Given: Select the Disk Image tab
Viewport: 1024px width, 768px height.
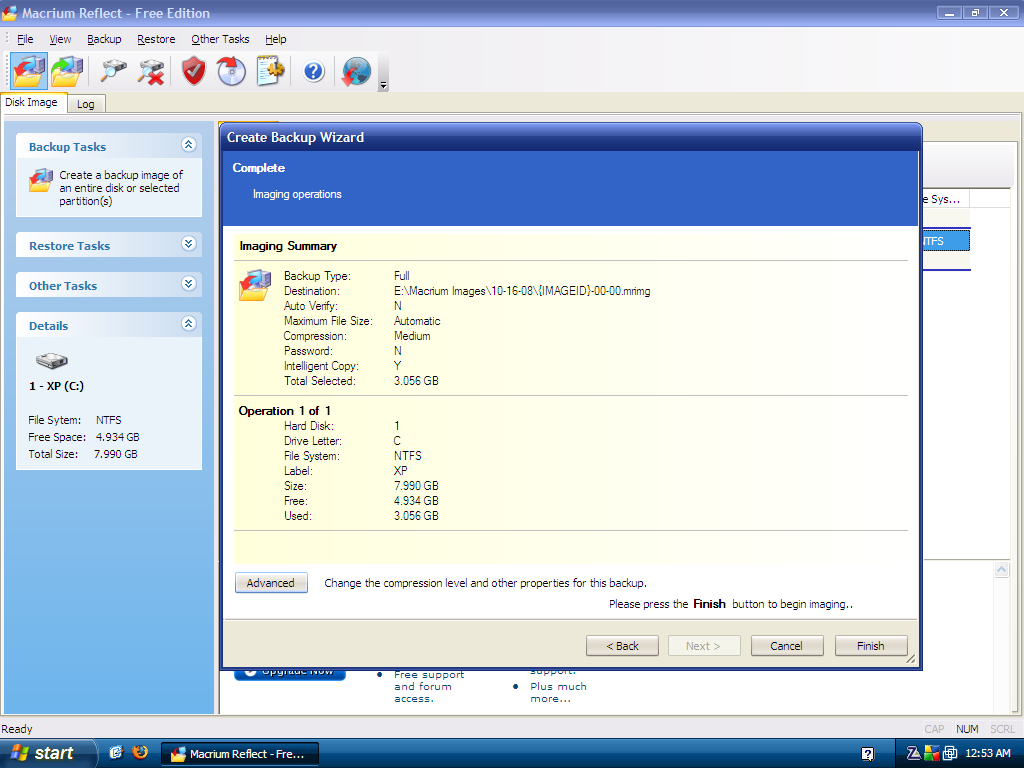Looking at the screenshot, I should 31,103.
